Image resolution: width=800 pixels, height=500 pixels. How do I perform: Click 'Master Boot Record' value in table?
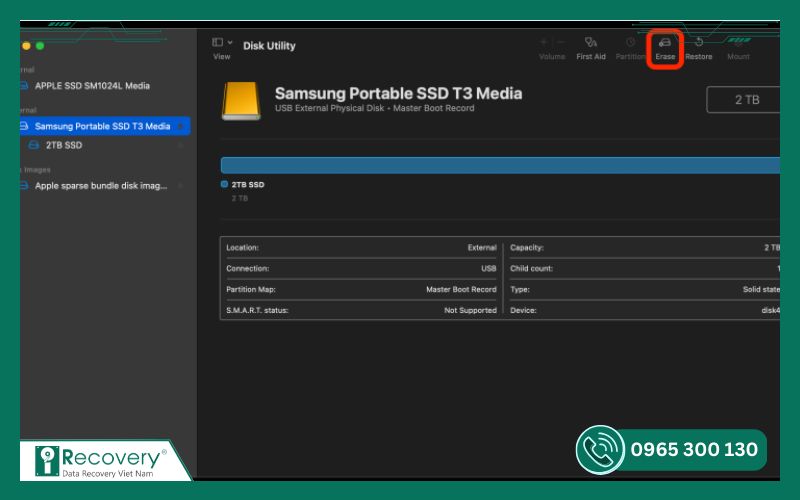(461, 289)
